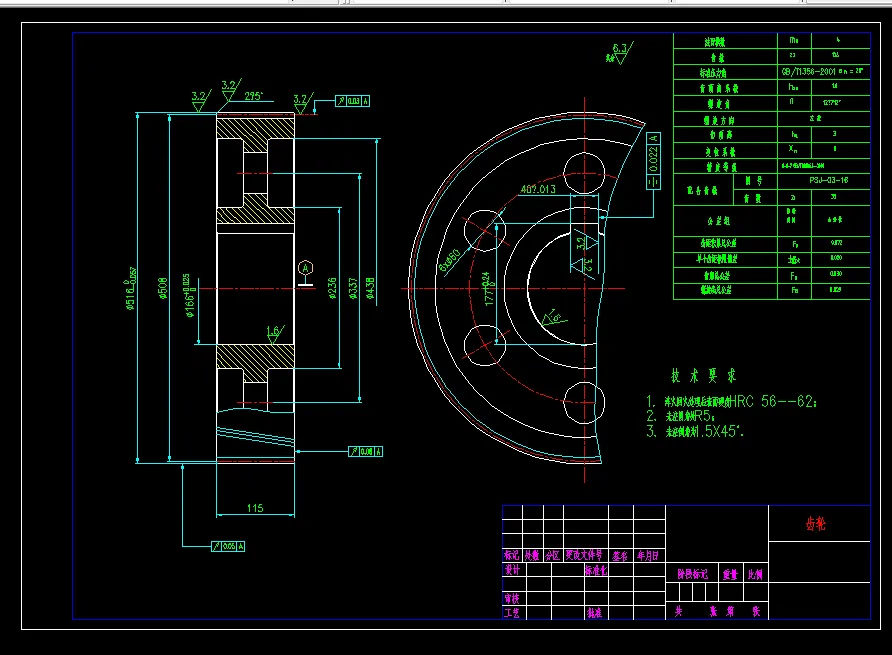Select the 批准 title block label

[x=594, y=613]
